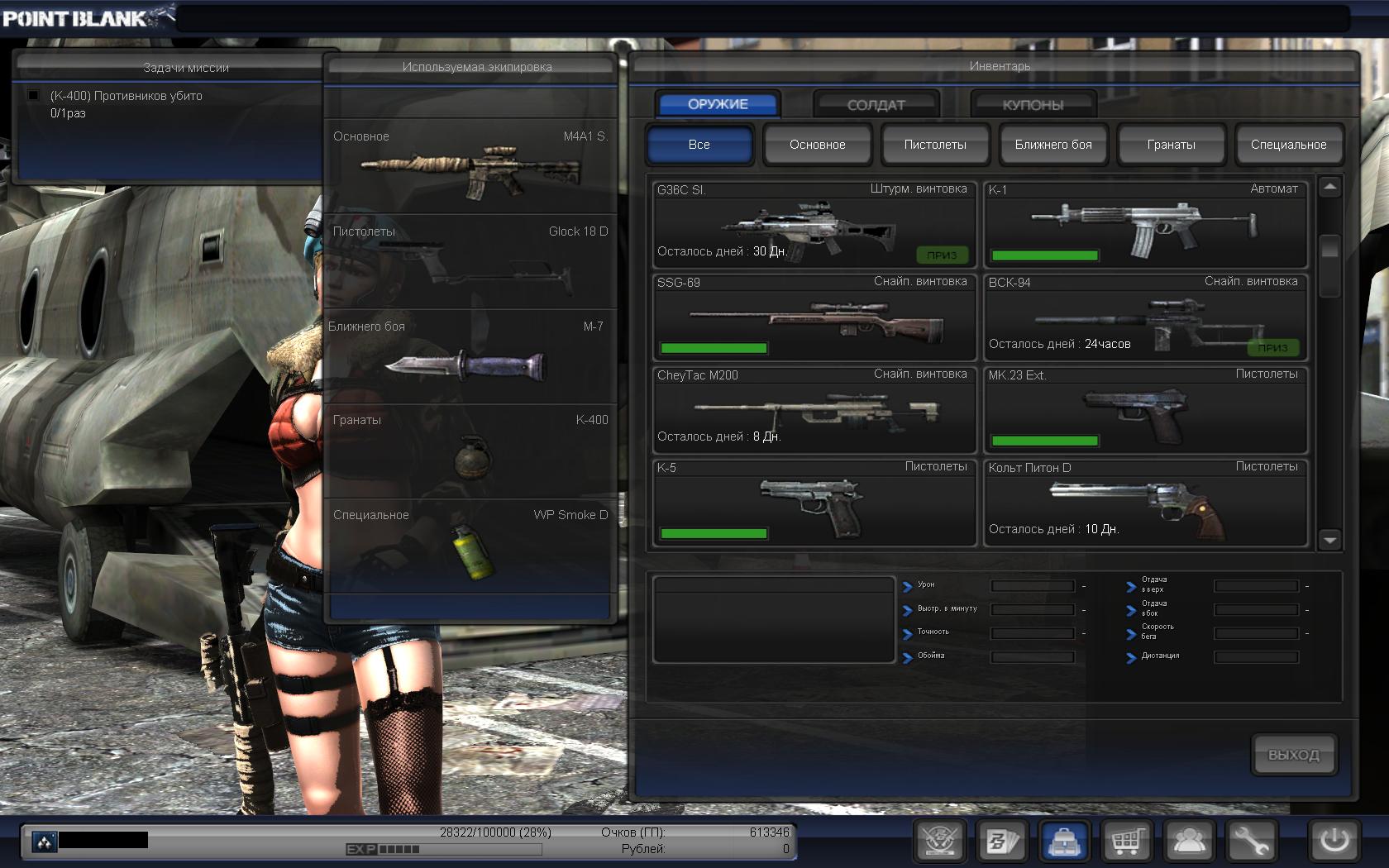Select the equipped M-7 knife
This screenshot has height=868, width=1389.
(465, 365)
